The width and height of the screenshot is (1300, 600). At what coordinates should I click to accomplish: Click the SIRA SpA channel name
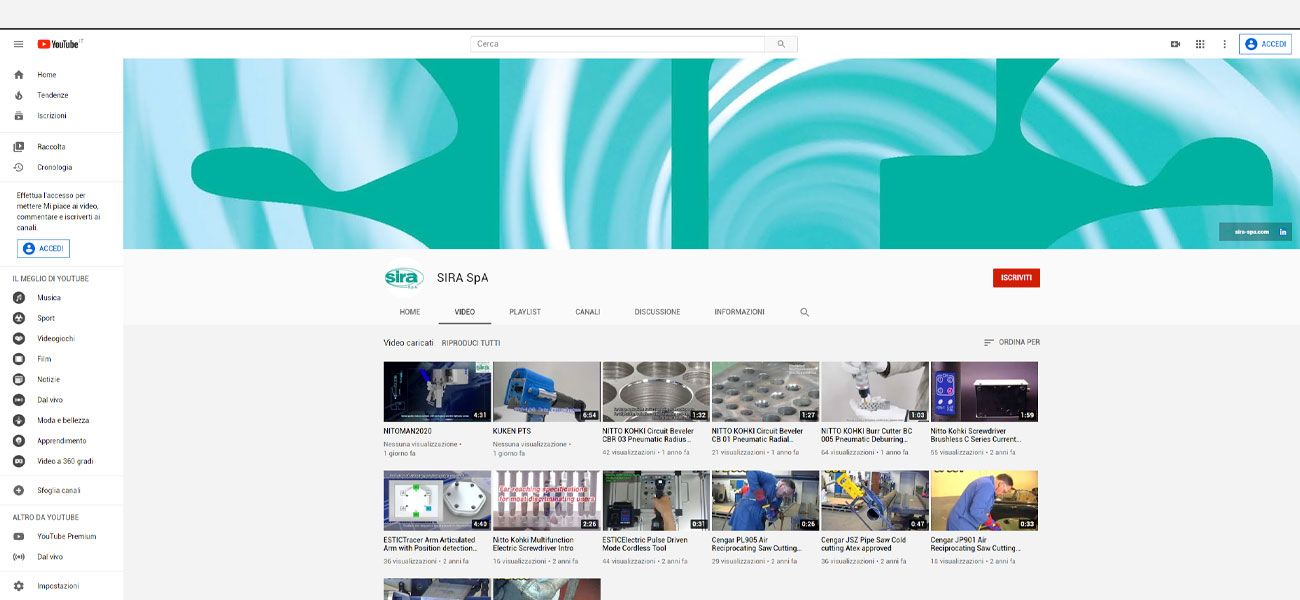point(463,278)
